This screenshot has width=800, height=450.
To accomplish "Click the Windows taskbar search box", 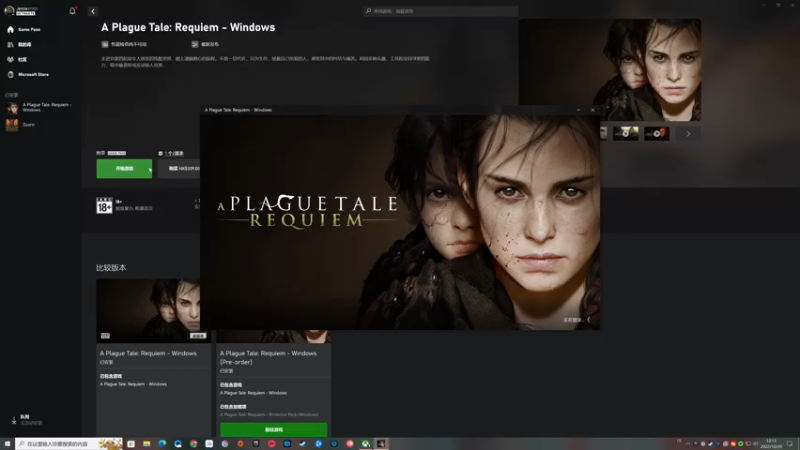I will [69, 444].
